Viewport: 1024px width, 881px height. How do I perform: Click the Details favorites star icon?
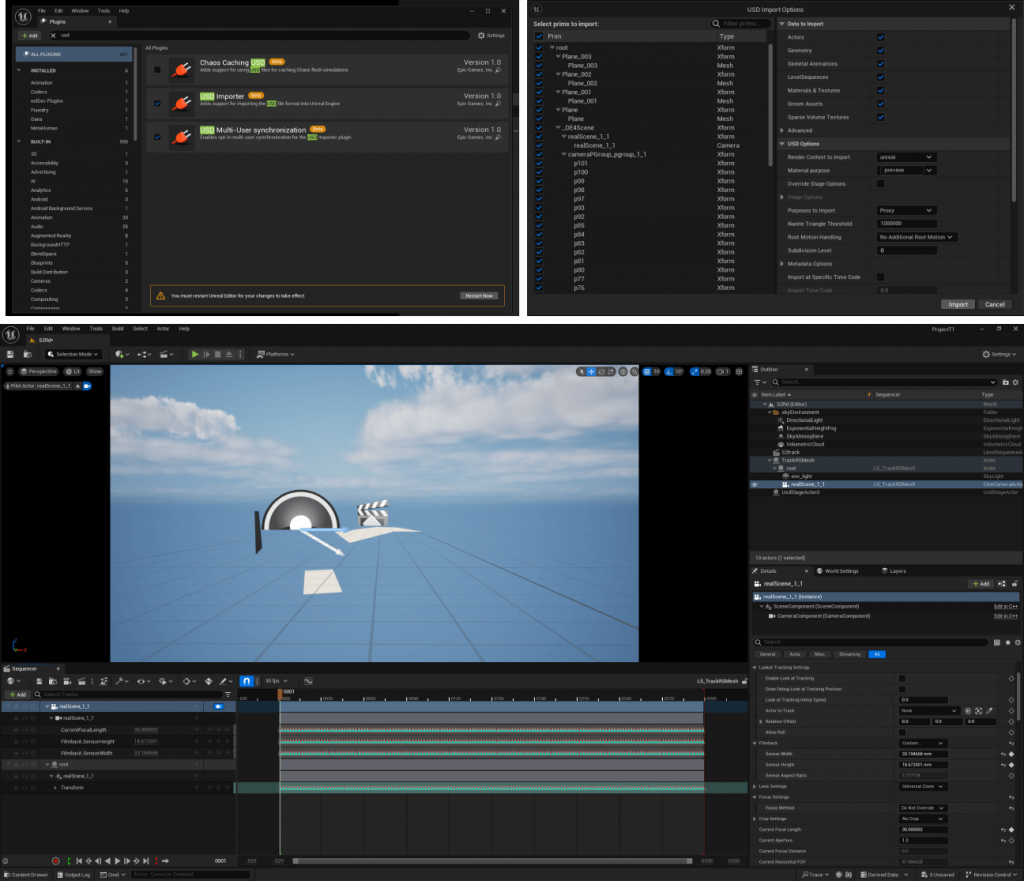click(x=1008, y=643)
